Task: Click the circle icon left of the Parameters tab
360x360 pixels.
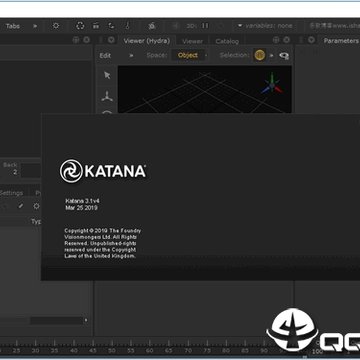Action: [311, 40]
